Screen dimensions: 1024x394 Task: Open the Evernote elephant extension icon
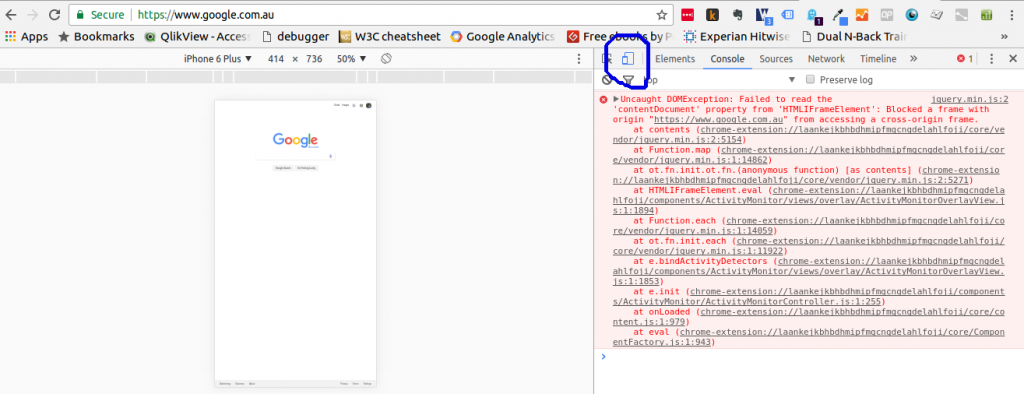click(x=737, y=14)
